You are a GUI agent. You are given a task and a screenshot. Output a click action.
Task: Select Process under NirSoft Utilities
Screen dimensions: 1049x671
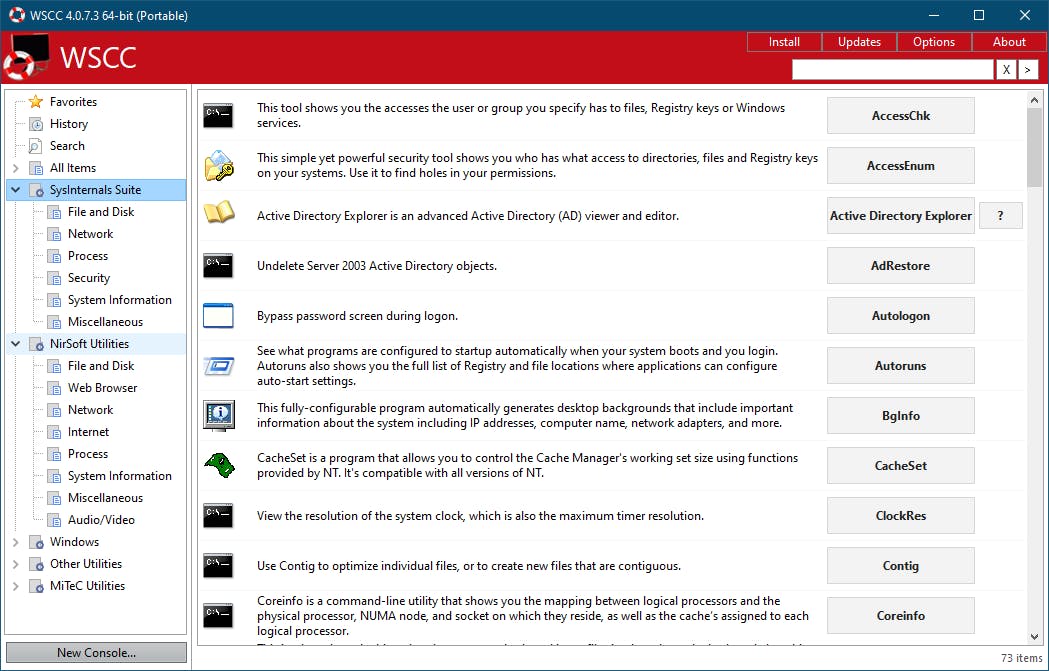88,454
